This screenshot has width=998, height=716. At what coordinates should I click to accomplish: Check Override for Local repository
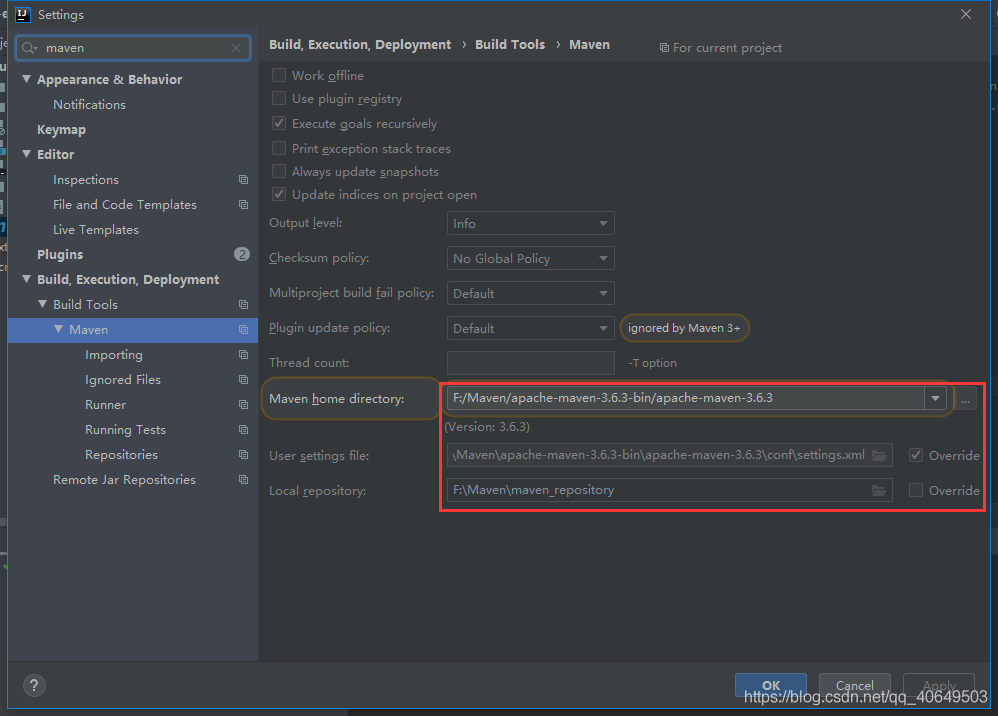click(x=916, y=490)
